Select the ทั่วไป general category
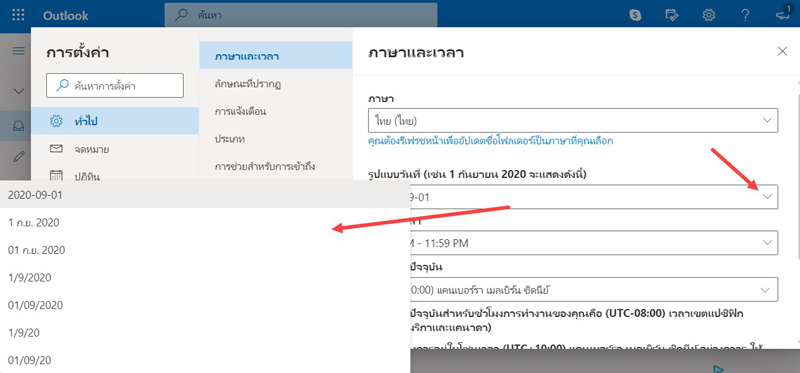800x373 pixels. click(x=115, y=121)
